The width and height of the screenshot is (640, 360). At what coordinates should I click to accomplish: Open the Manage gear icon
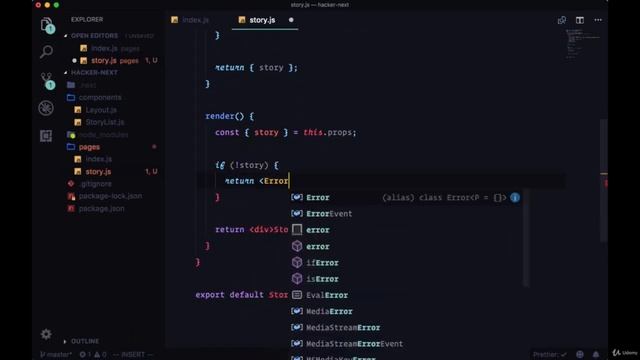point(46,334)
